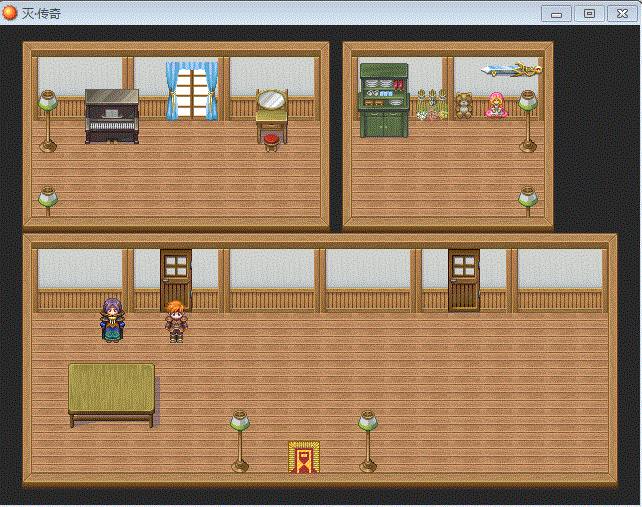Screen dimensions: 642x507
Task: Click the 灭·传奇 window title text
Action: point(41,14)
